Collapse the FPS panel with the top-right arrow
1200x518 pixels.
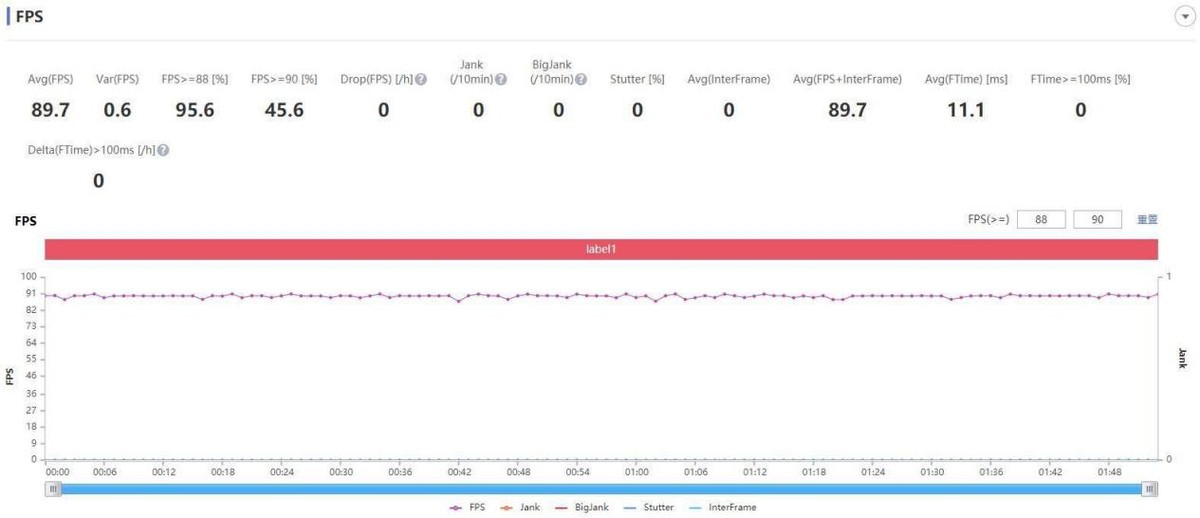point(1181,18)
